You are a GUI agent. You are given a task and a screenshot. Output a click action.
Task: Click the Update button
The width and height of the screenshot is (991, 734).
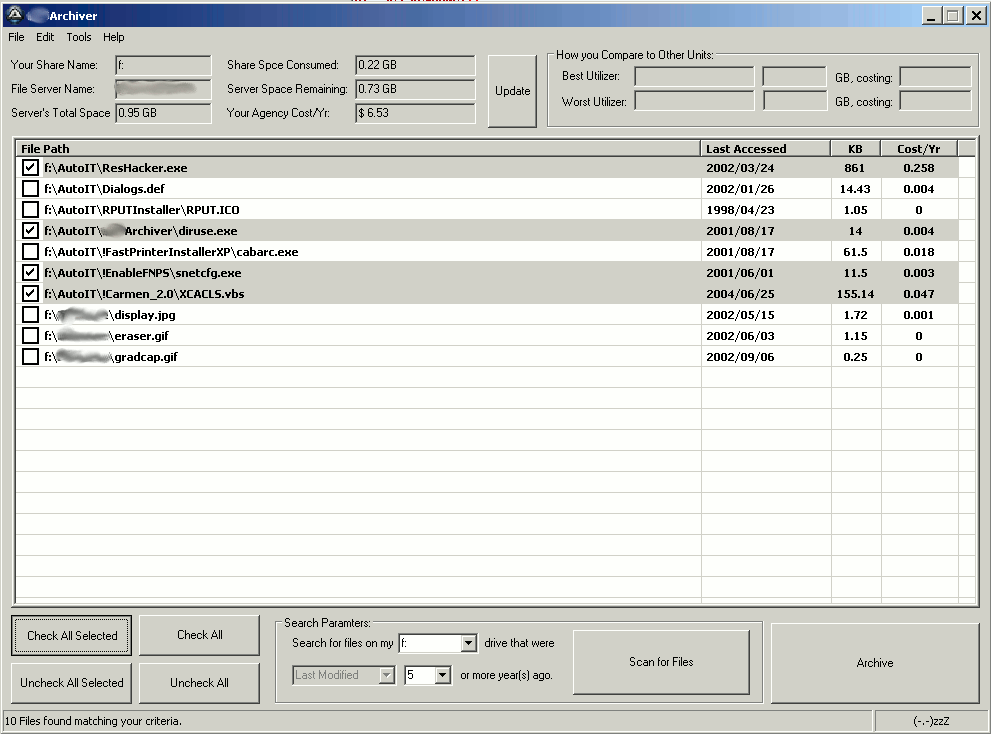[513, 91]
